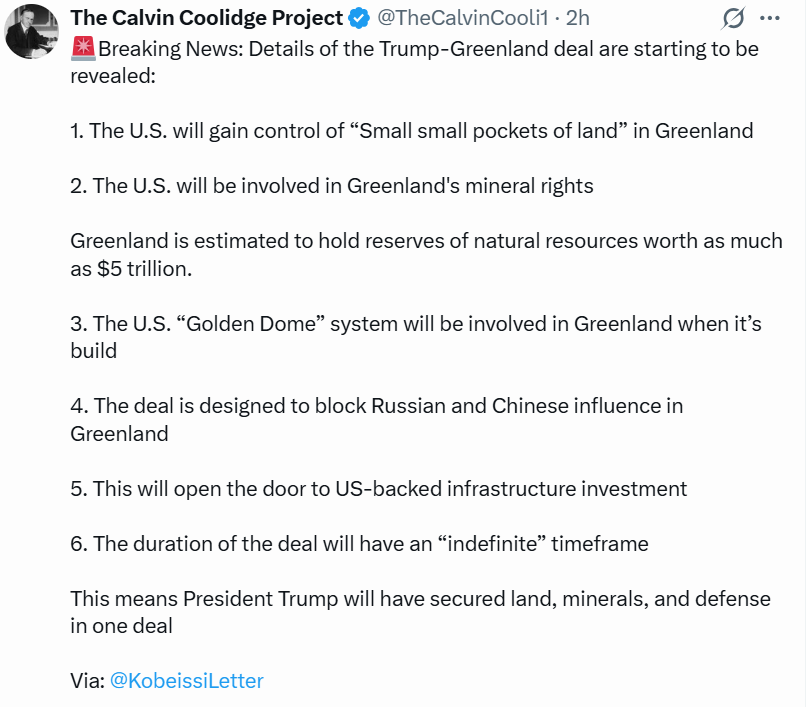Open the three-dot More options menu

[x=770, y=19]
